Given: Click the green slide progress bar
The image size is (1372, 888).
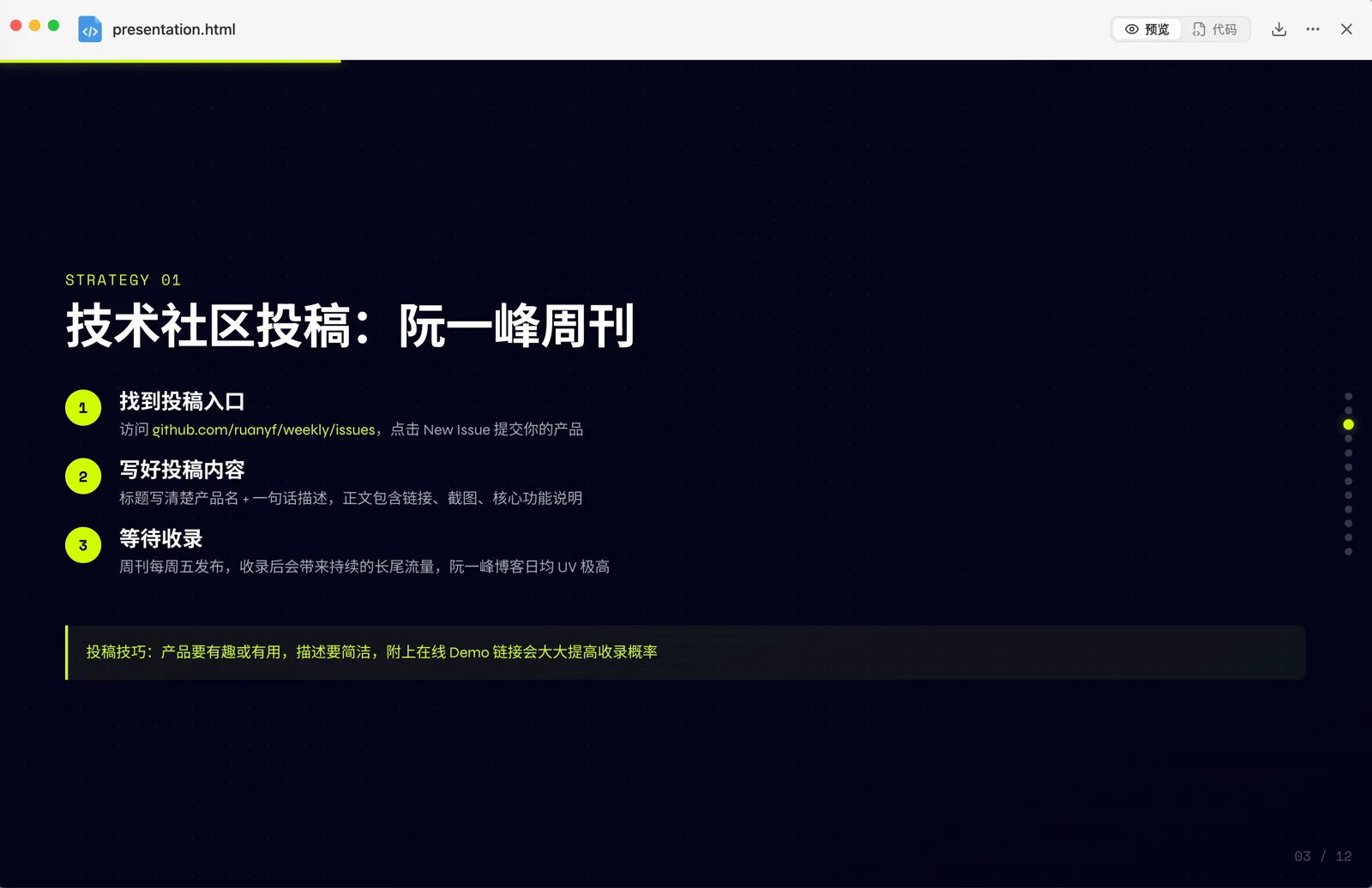Looking at the screenshot, I should click(x=171, y=61).
